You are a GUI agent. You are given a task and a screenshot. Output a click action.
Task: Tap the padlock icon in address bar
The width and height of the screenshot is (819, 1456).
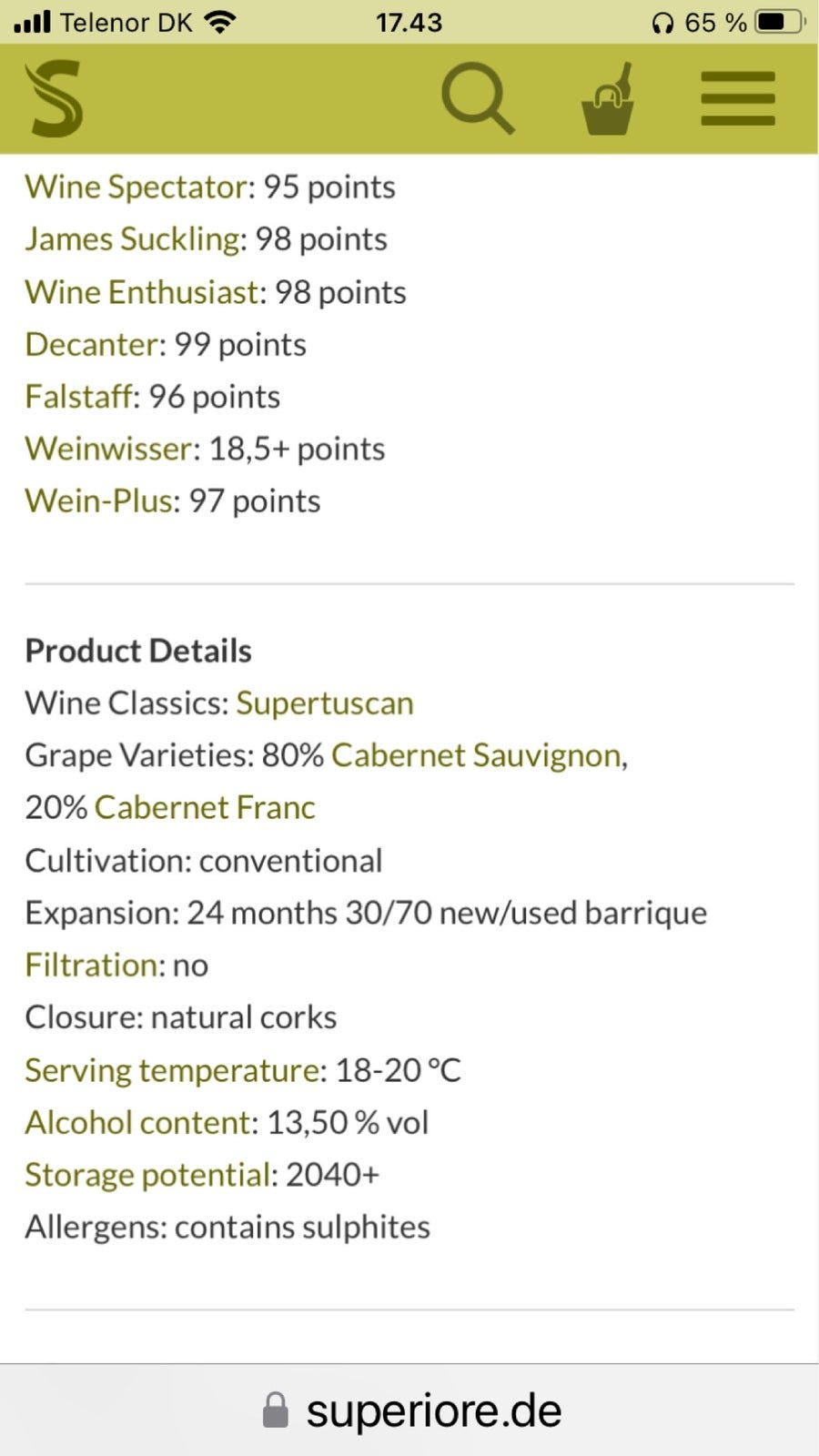pyautogui.click(x=276, y=1410)
